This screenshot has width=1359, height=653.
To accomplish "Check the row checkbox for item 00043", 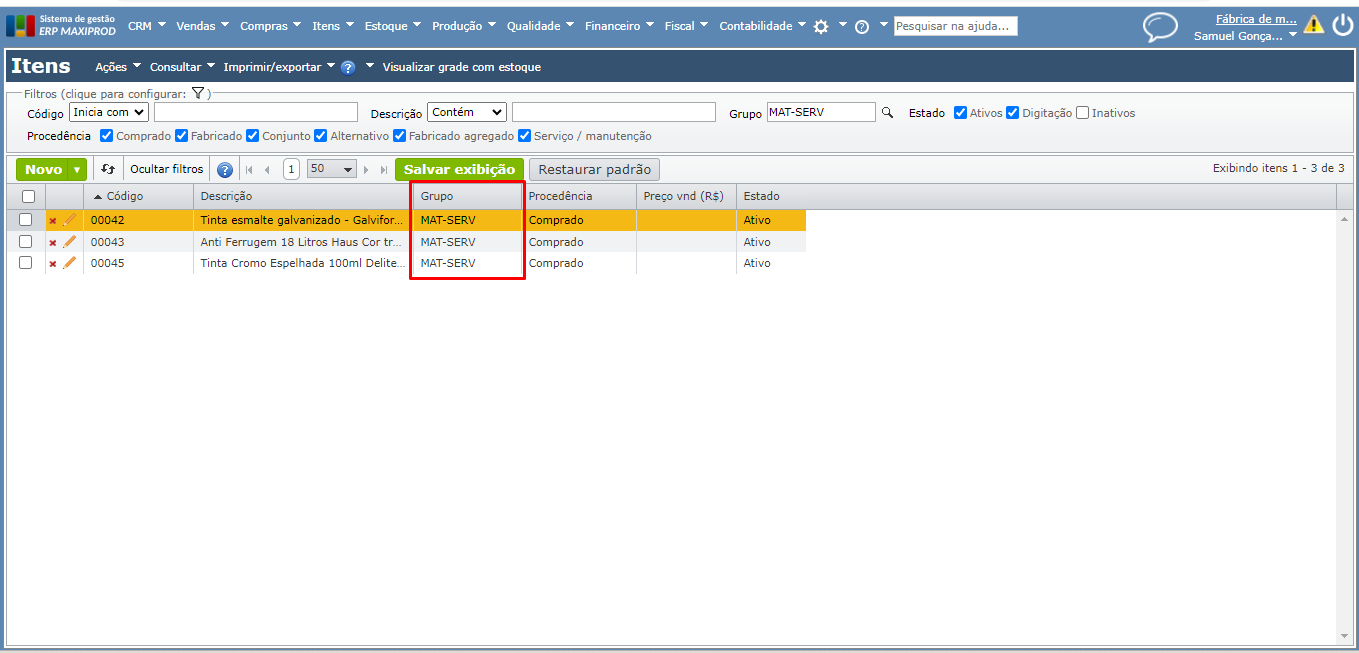I will tap(26, 241).
